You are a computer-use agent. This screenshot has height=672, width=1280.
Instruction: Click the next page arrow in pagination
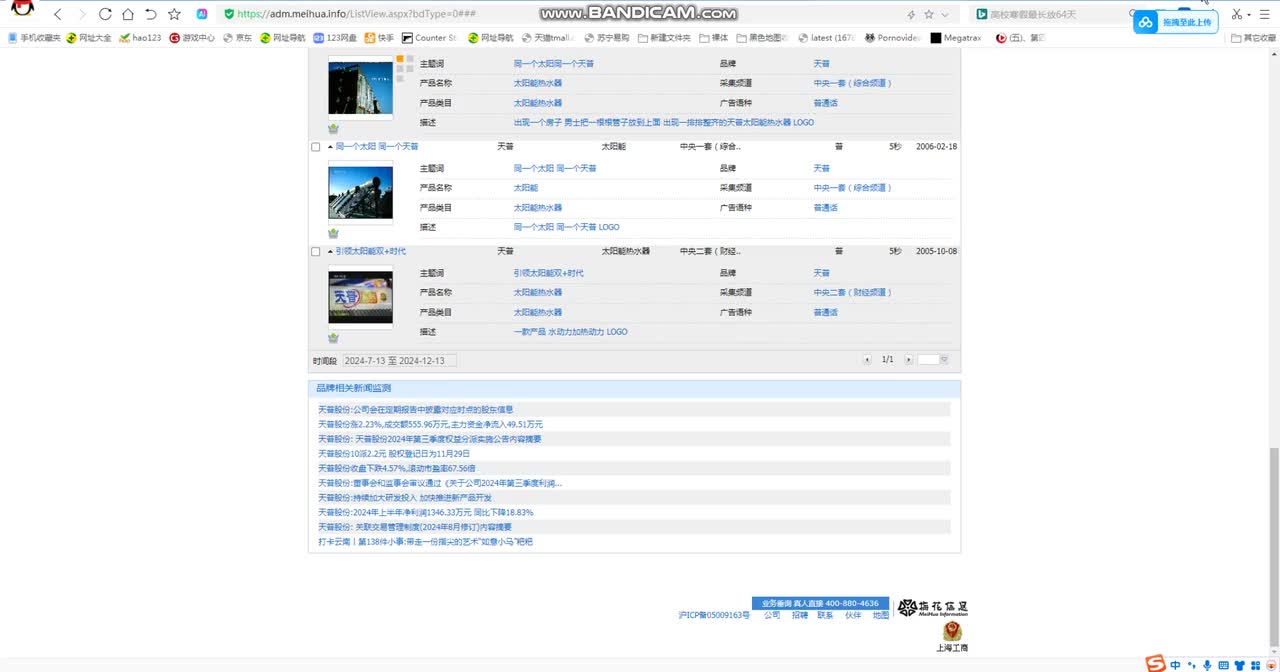click(908, 360)
